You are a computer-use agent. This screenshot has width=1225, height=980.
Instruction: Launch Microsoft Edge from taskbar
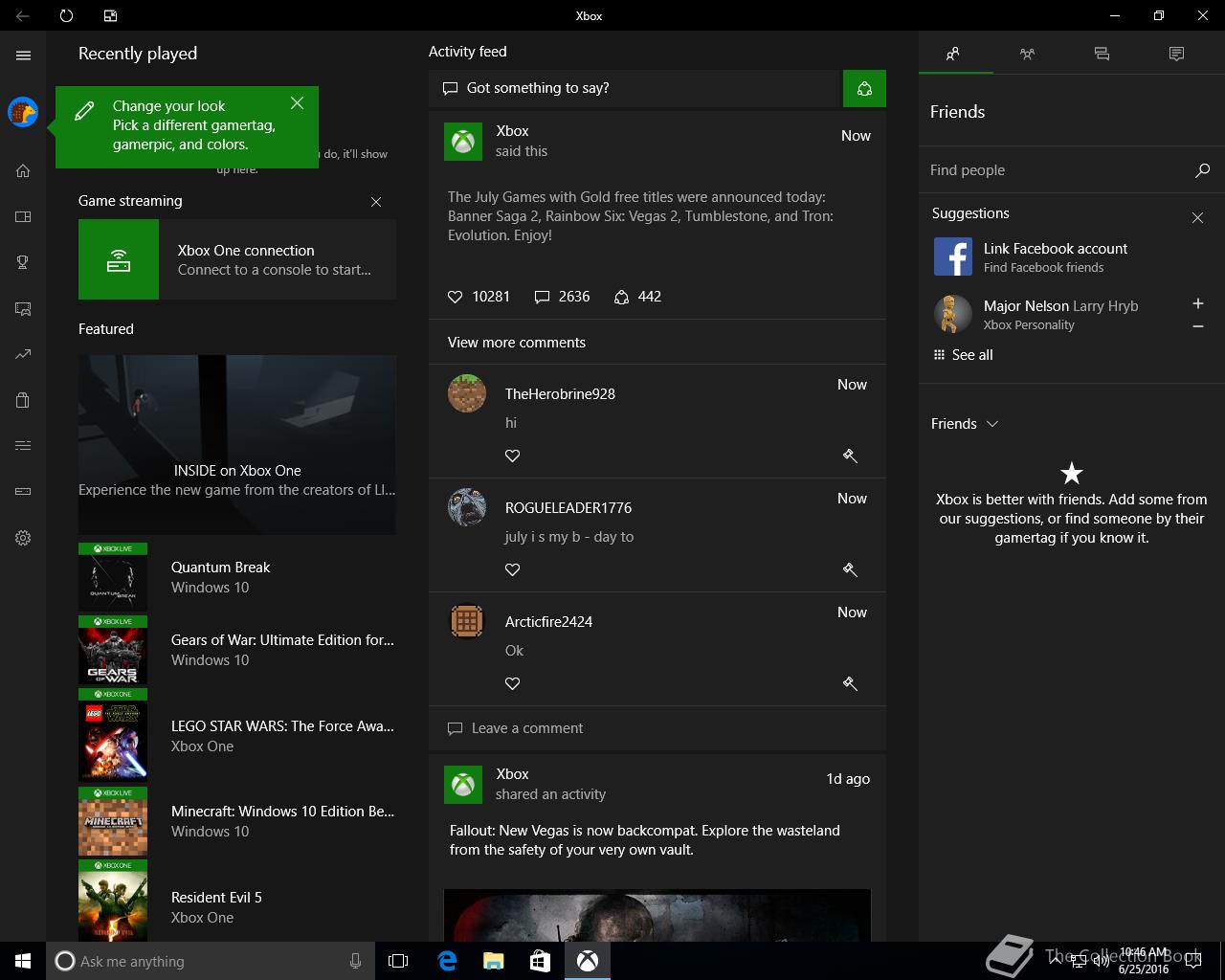(447, 961)
